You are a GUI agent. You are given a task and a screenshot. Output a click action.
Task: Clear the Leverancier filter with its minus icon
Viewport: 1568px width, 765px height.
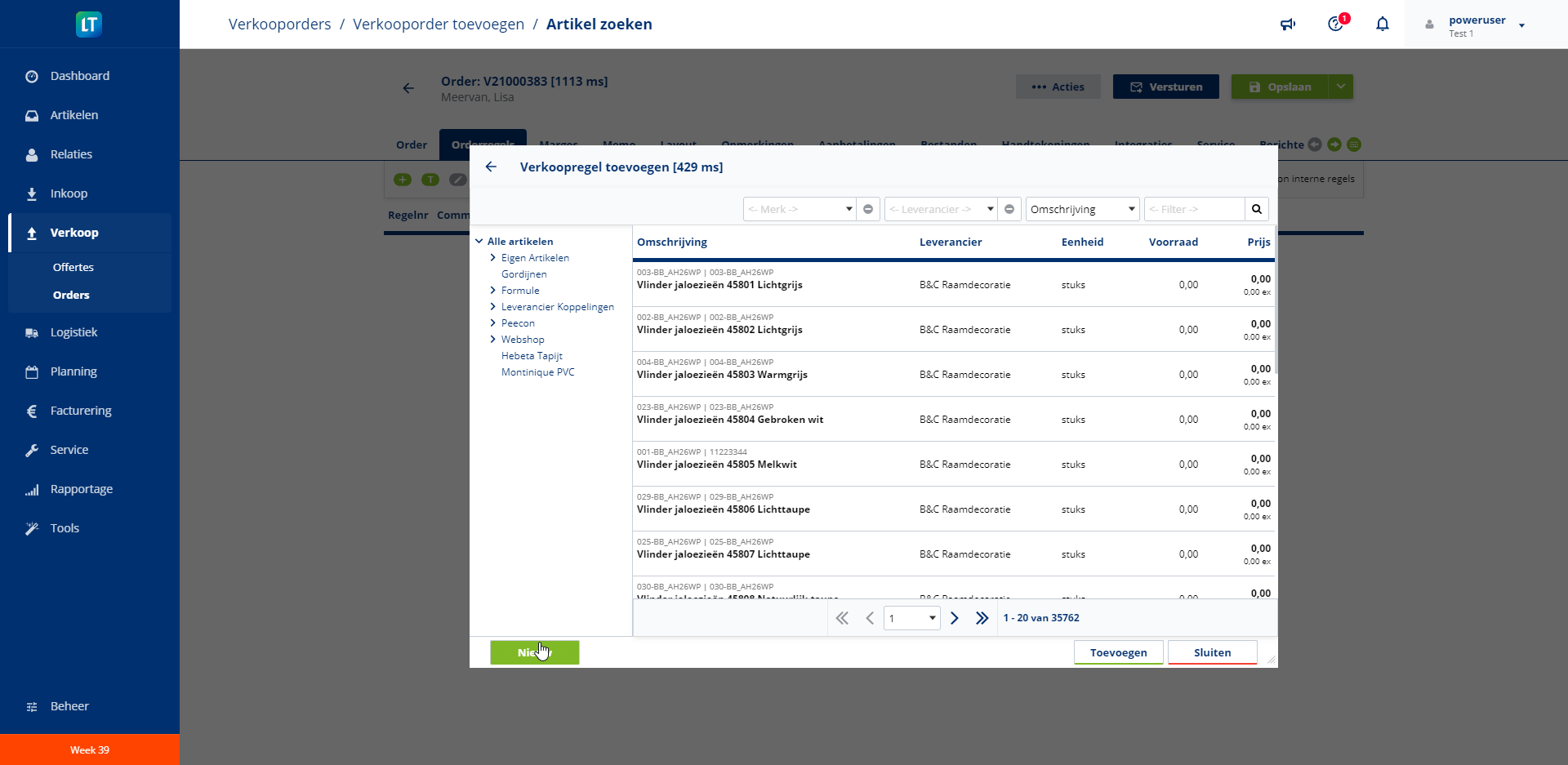[x=1009, y=210]
